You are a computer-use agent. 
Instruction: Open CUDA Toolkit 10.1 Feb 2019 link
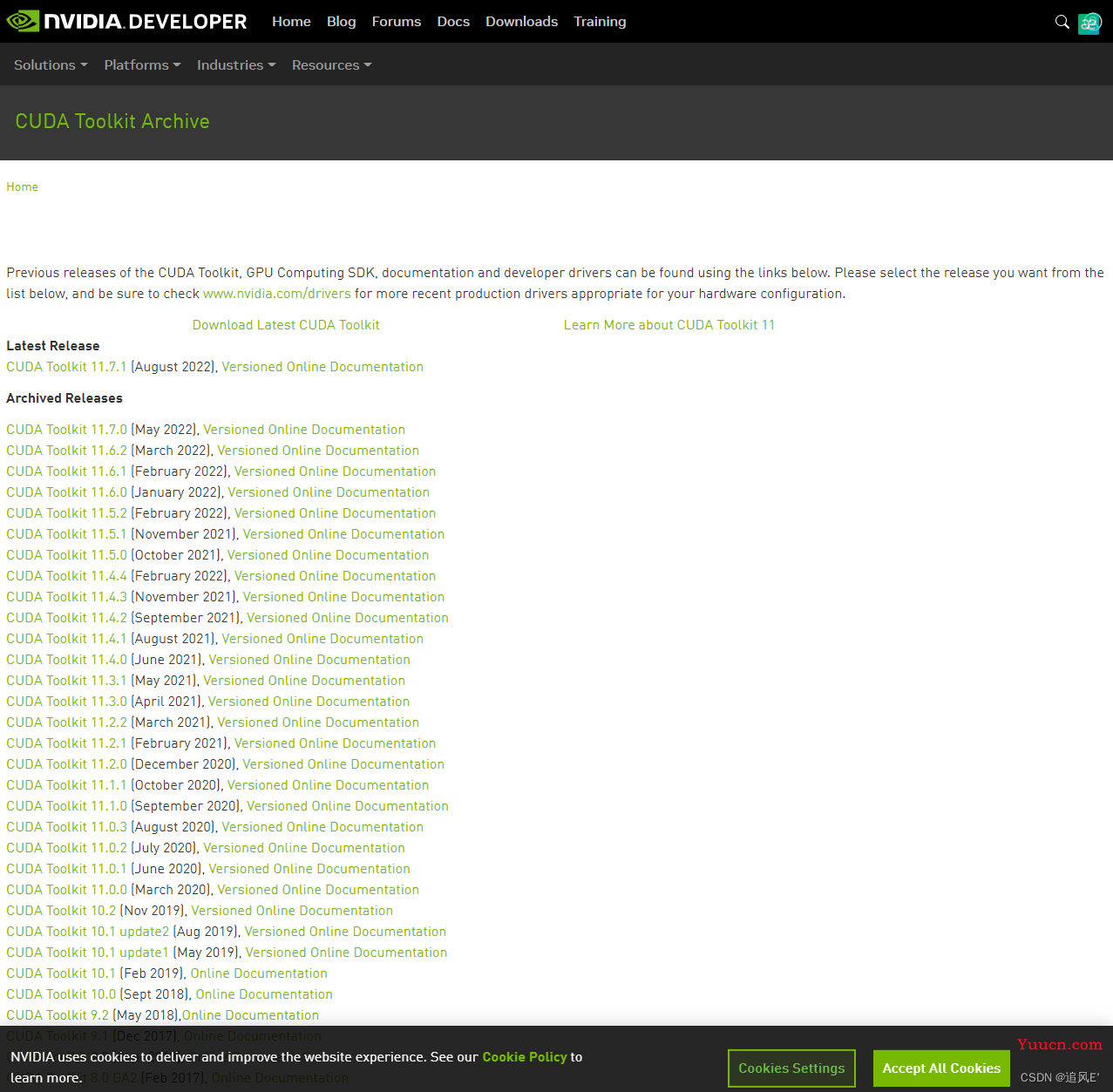61,973
